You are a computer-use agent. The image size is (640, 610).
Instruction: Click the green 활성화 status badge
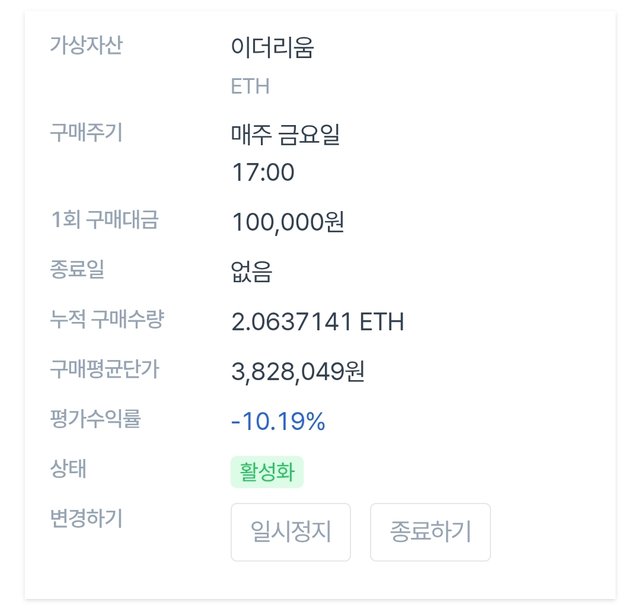coord(267,472)
